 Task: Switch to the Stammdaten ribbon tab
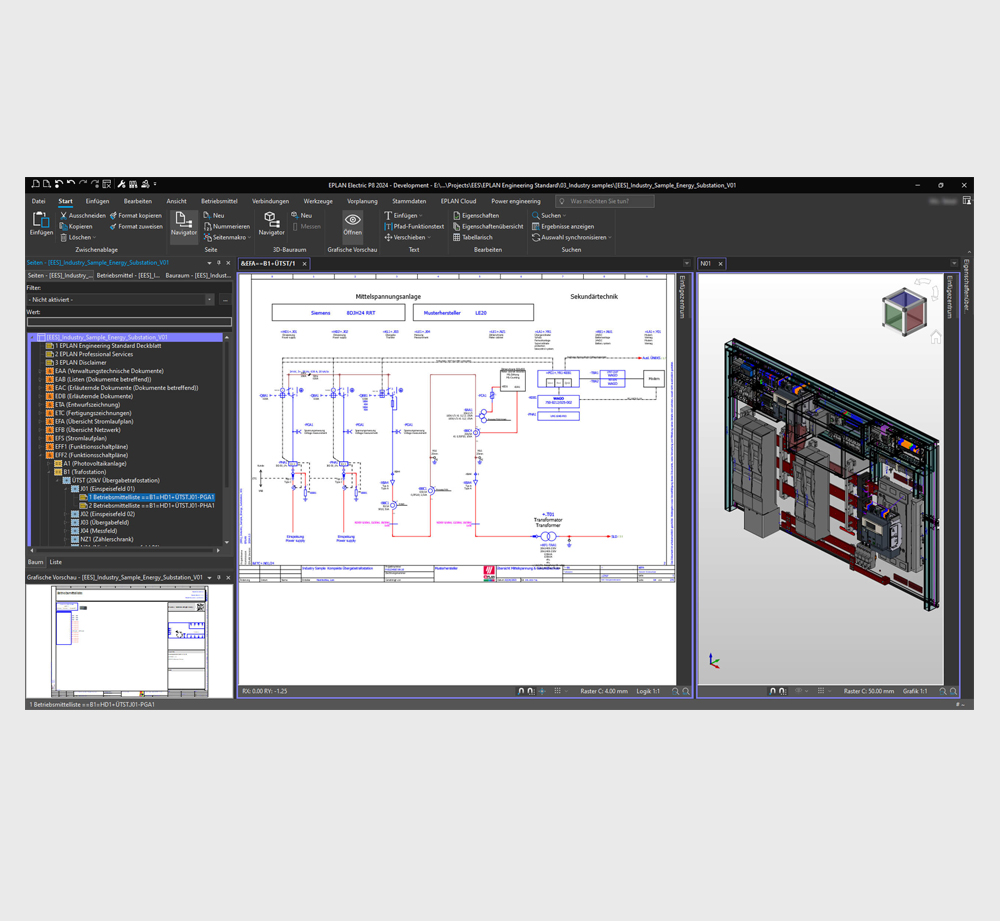point(409,201)
